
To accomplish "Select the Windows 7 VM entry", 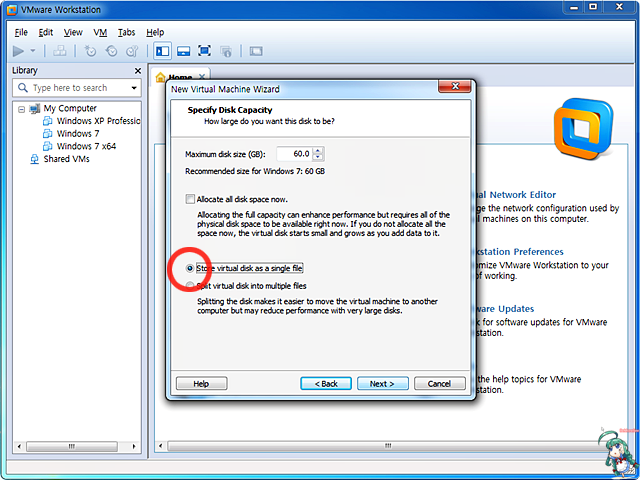I will [78, 134].
